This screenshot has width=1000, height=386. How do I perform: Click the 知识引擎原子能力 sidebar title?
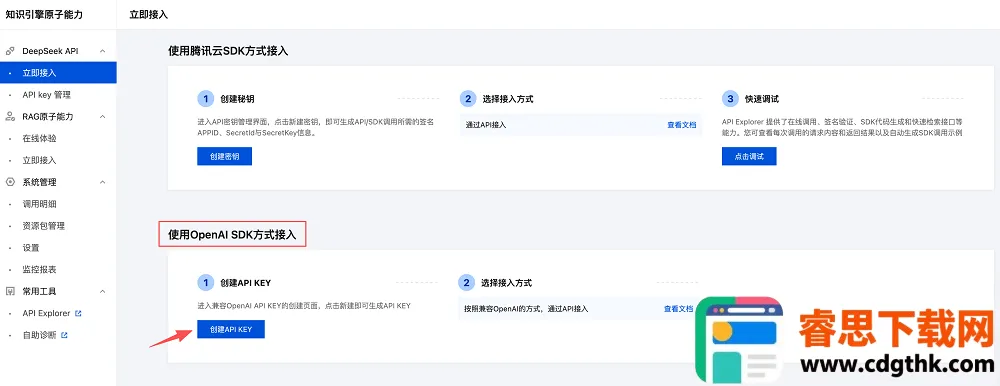tap(44, 14)
